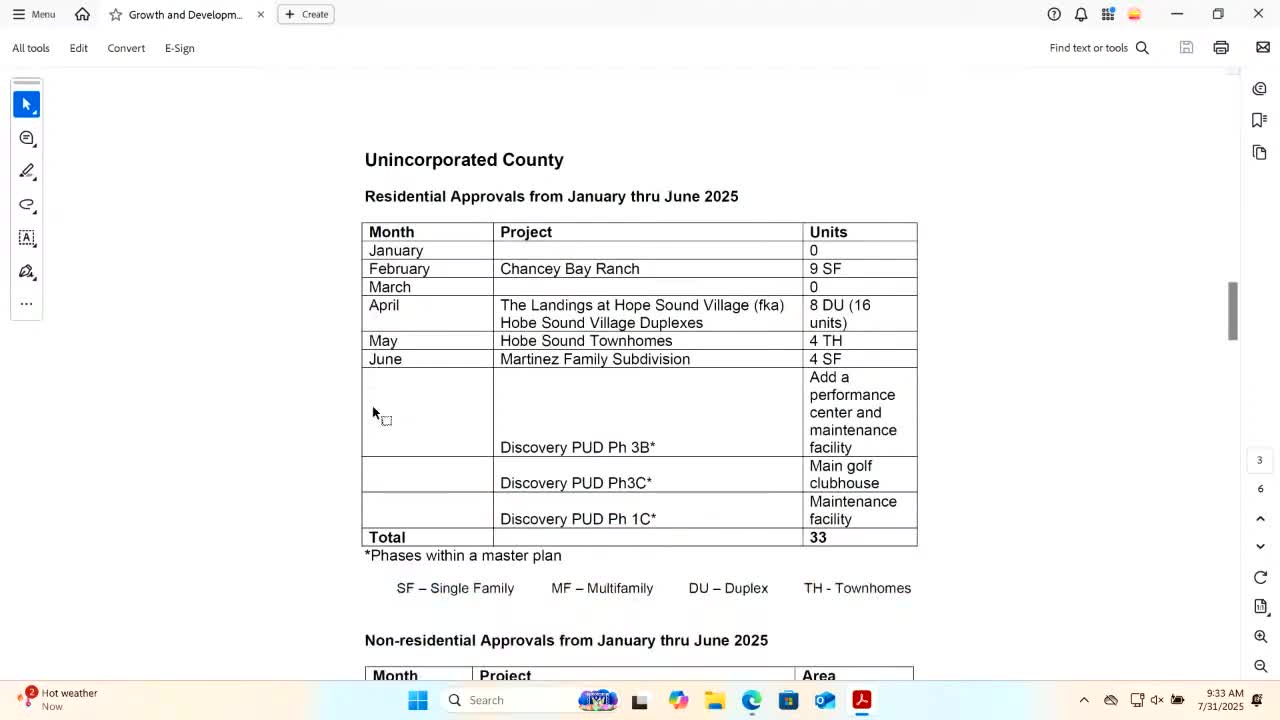The height and width of the screenshot is (720, 1280).
Task: Choose the Select arrow tool
Action: pyautogui.click(x=27, y=104)
